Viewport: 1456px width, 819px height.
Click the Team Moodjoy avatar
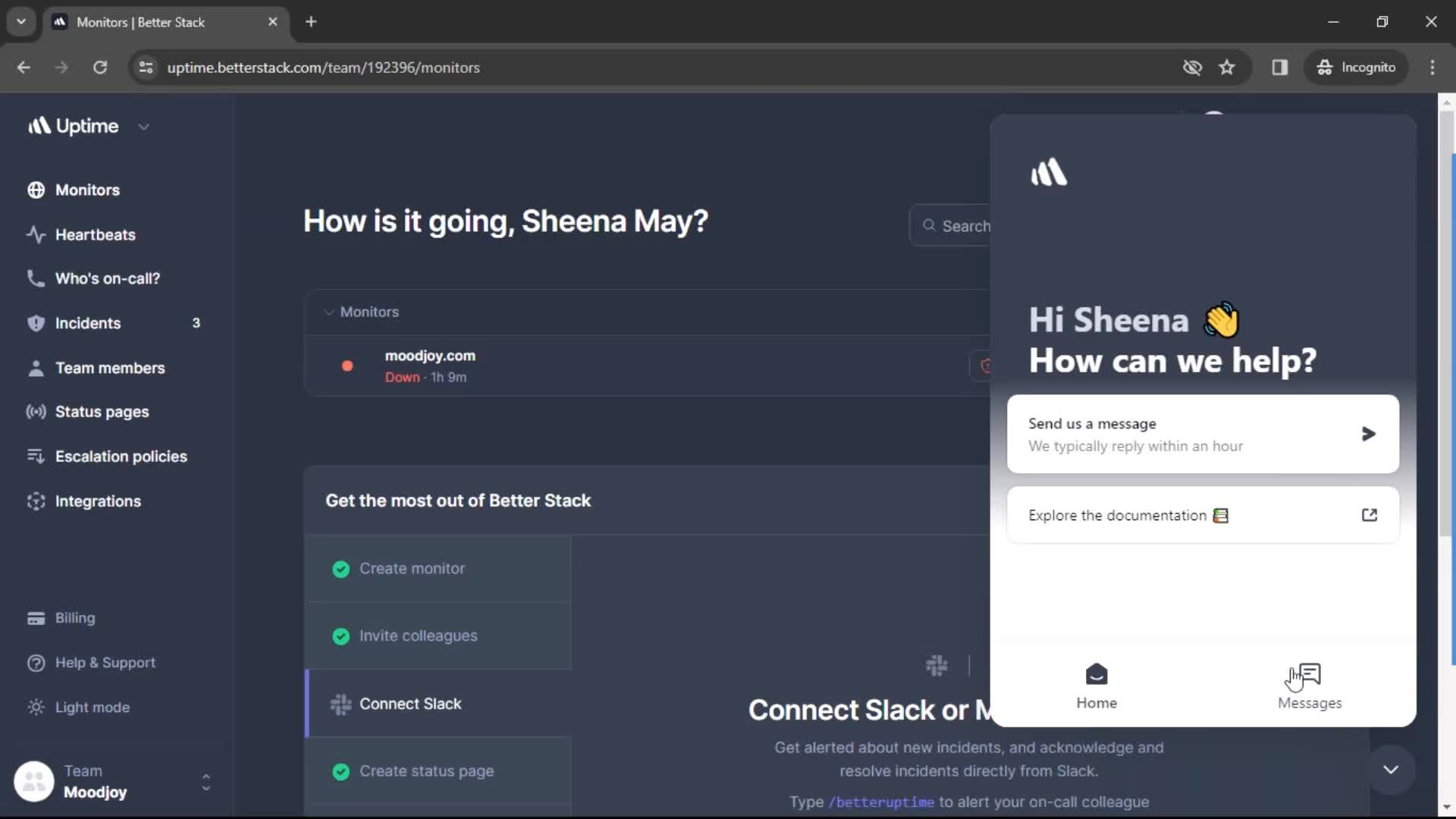tap(34, 781)
